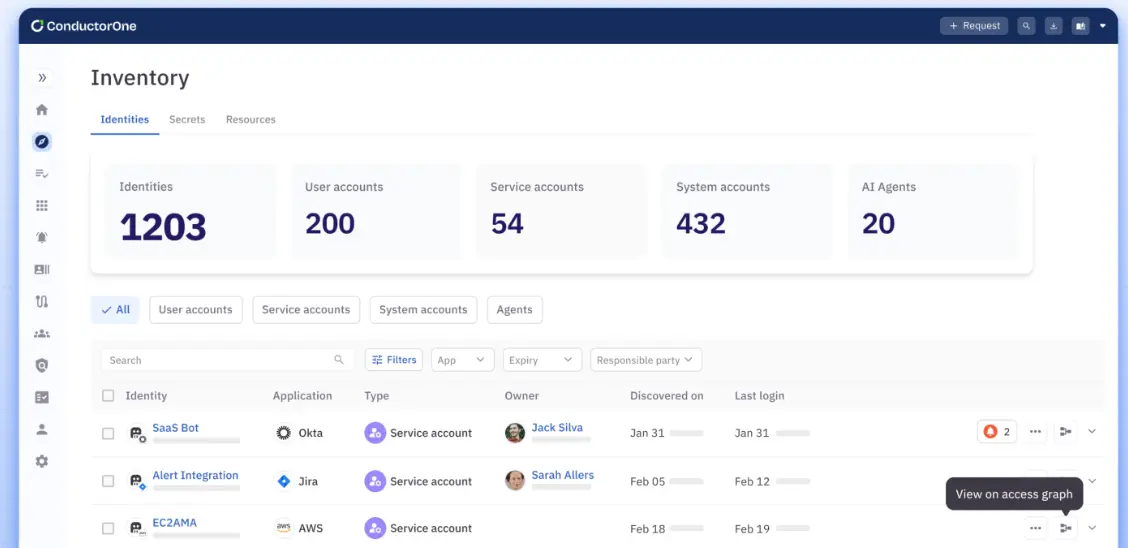Click into the identity Search field
This screenshot has width=1128, height=548.
[x=220, y=360]
